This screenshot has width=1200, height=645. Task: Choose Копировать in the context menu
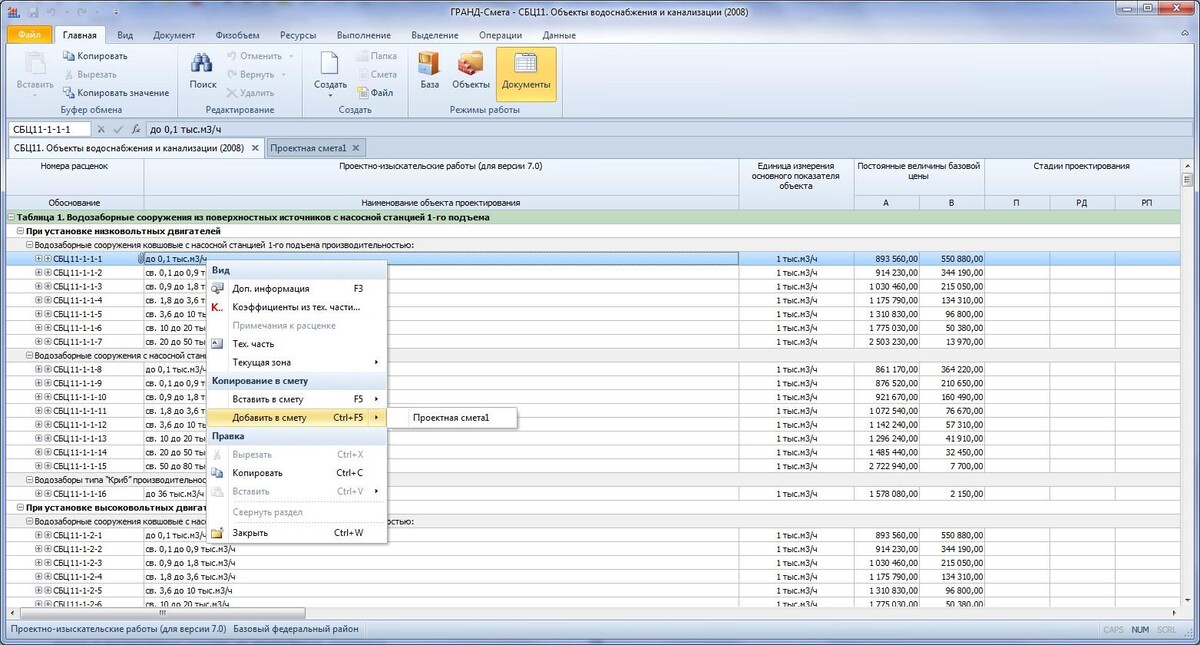296,472
